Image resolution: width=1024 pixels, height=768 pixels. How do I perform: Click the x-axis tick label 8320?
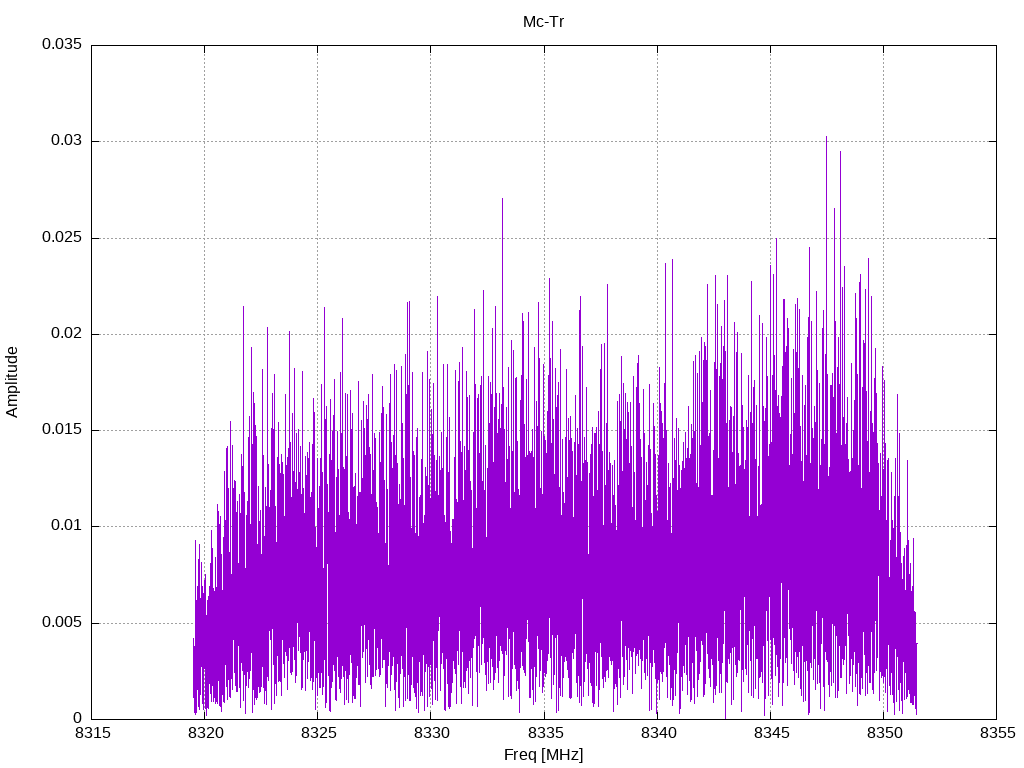(205, 733)
